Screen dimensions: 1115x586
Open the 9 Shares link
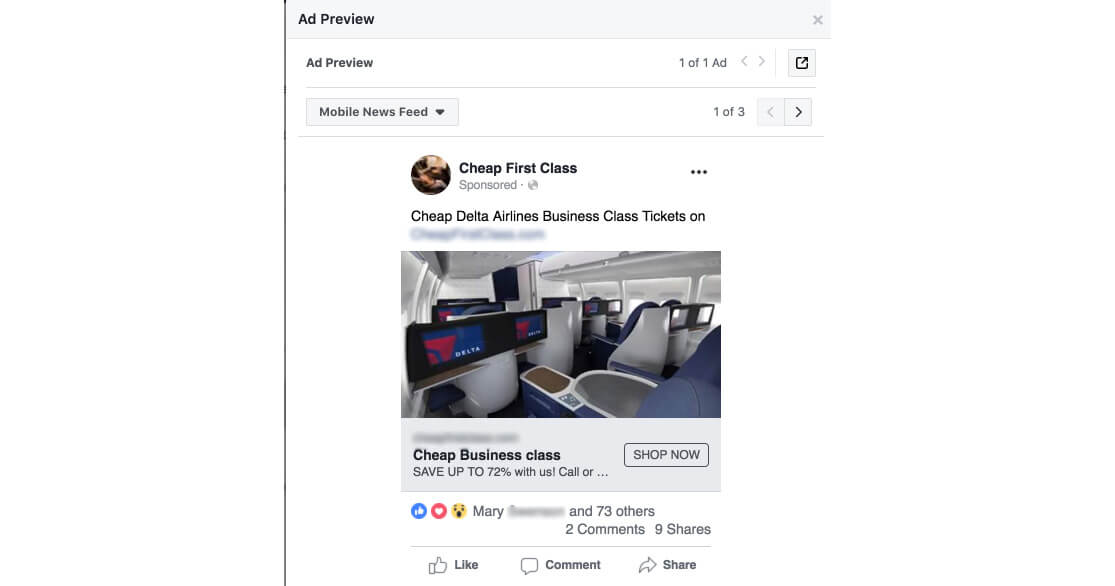[x=682, y=529]
